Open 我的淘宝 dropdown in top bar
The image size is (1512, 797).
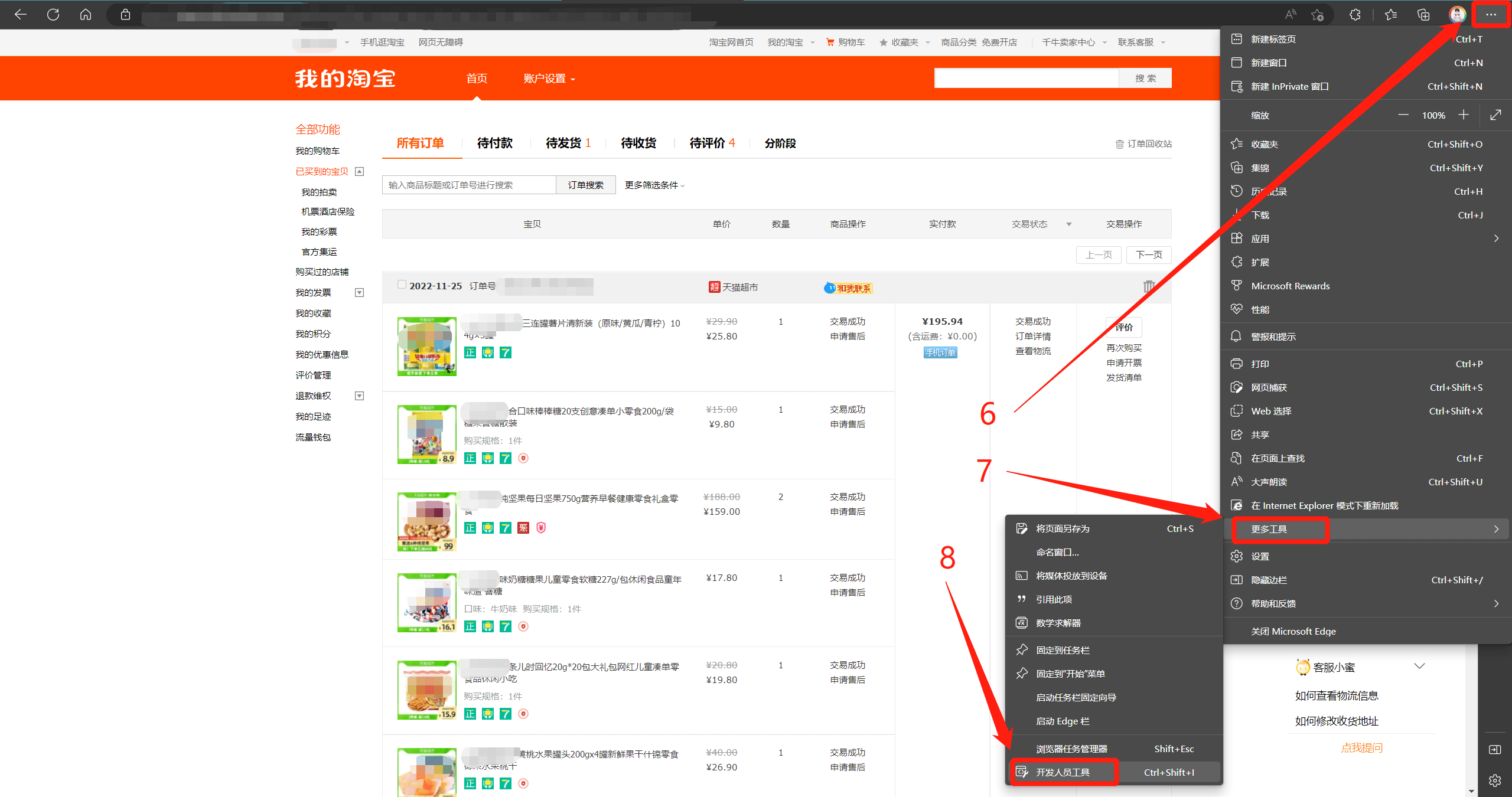pyautogui.click(x=791, y=43)
